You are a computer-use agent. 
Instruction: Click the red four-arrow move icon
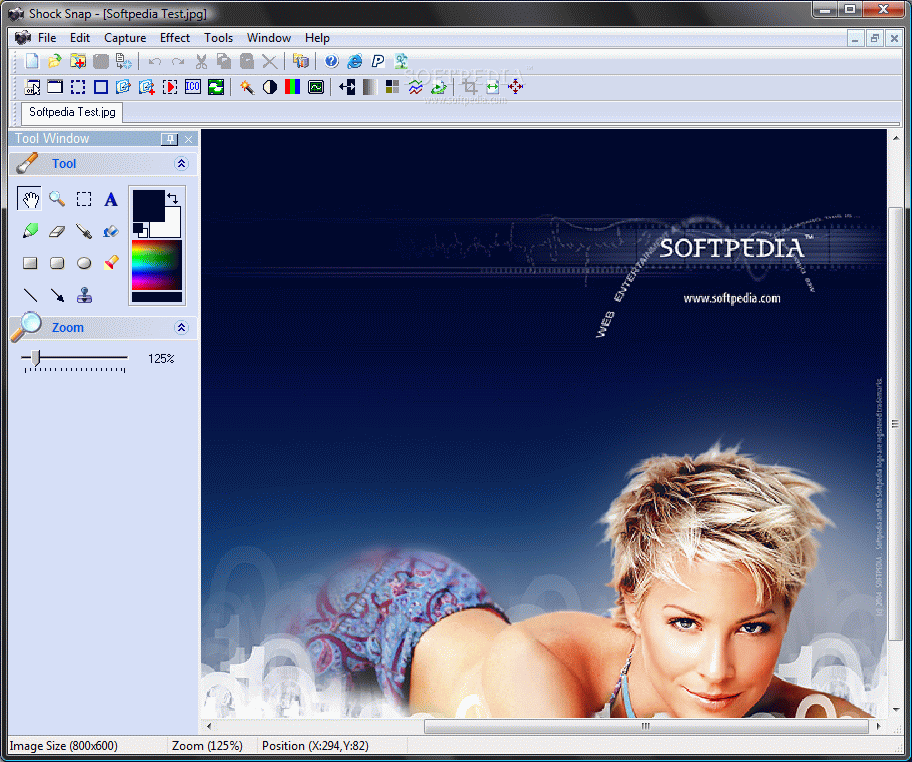(x=515, y=87)
